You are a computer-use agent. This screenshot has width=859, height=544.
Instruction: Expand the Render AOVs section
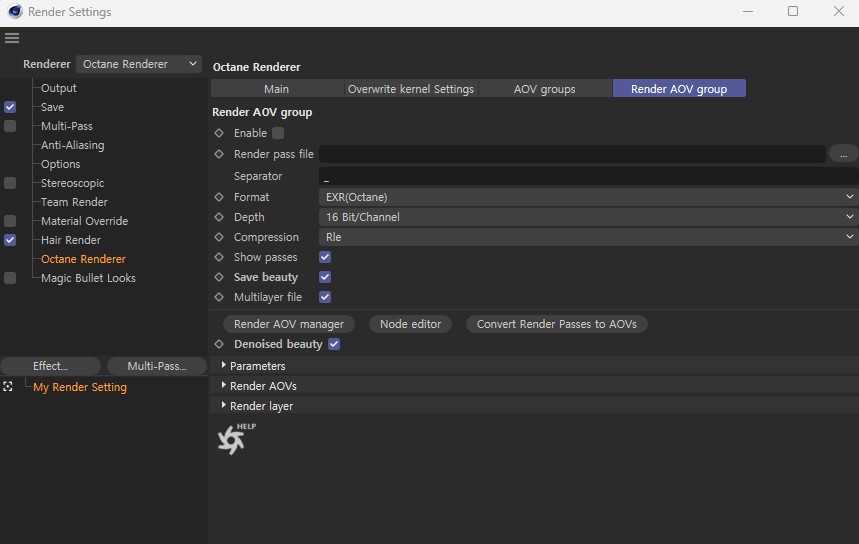[262, 386]
